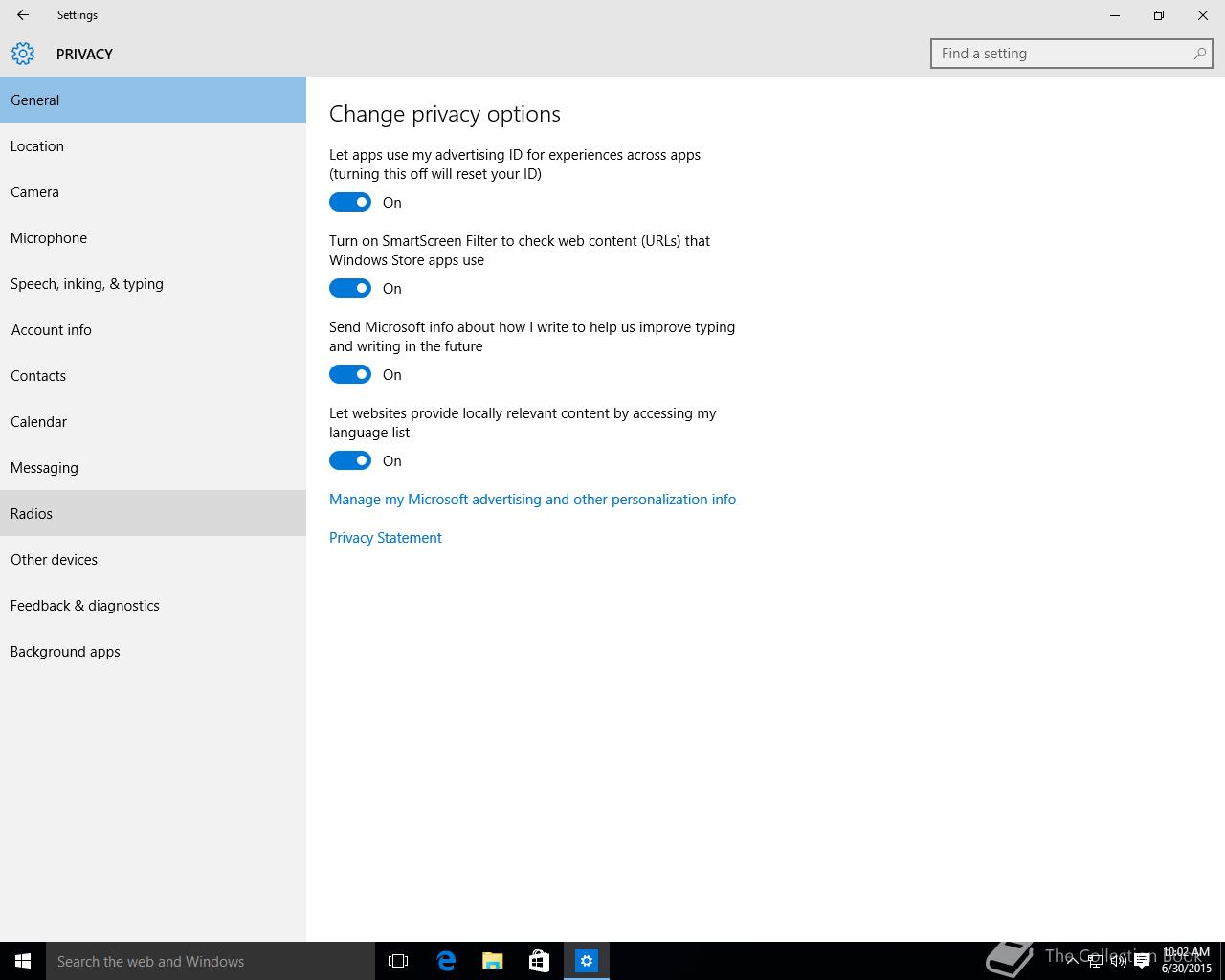1225x980 pixels.
Task: Open the network status tray icon
Action: pos(1096,961)
